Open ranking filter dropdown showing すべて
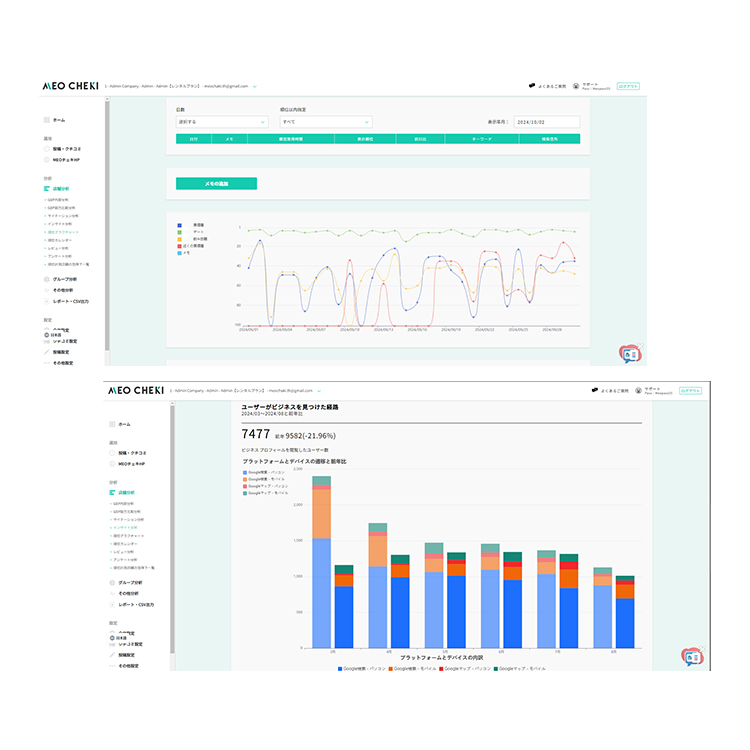 [x=326, y=122]
